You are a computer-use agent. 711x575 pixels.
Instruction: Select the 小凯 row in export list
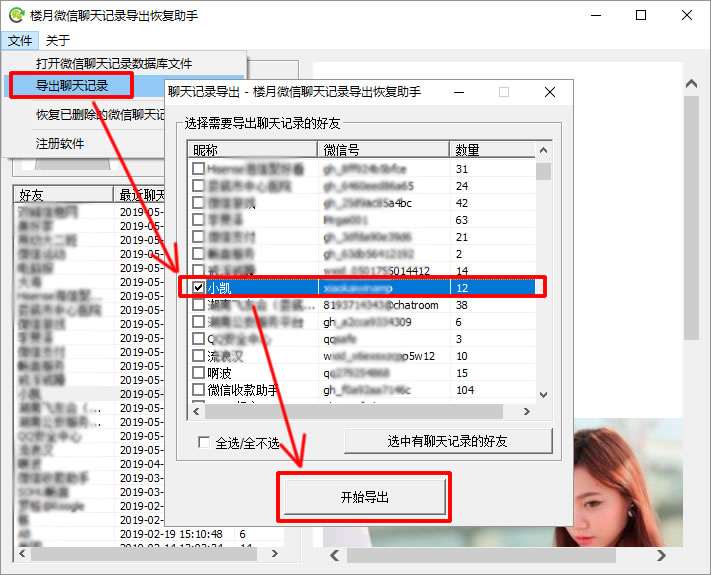[361, 288]
